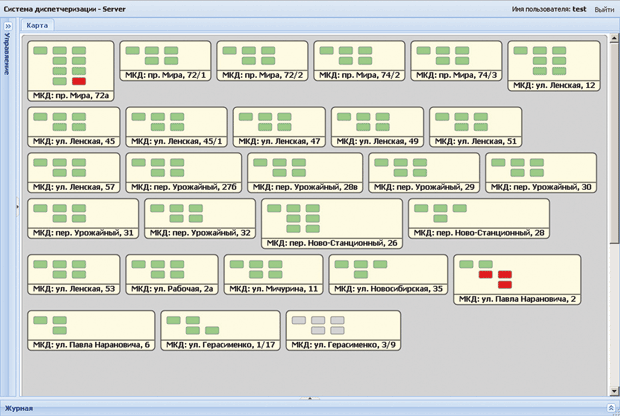This screenshot has height=416, width=620.
Task: Select building card МКД: ул. Ленская, 12
Action: pyautogui.click(x=554, y=66)
